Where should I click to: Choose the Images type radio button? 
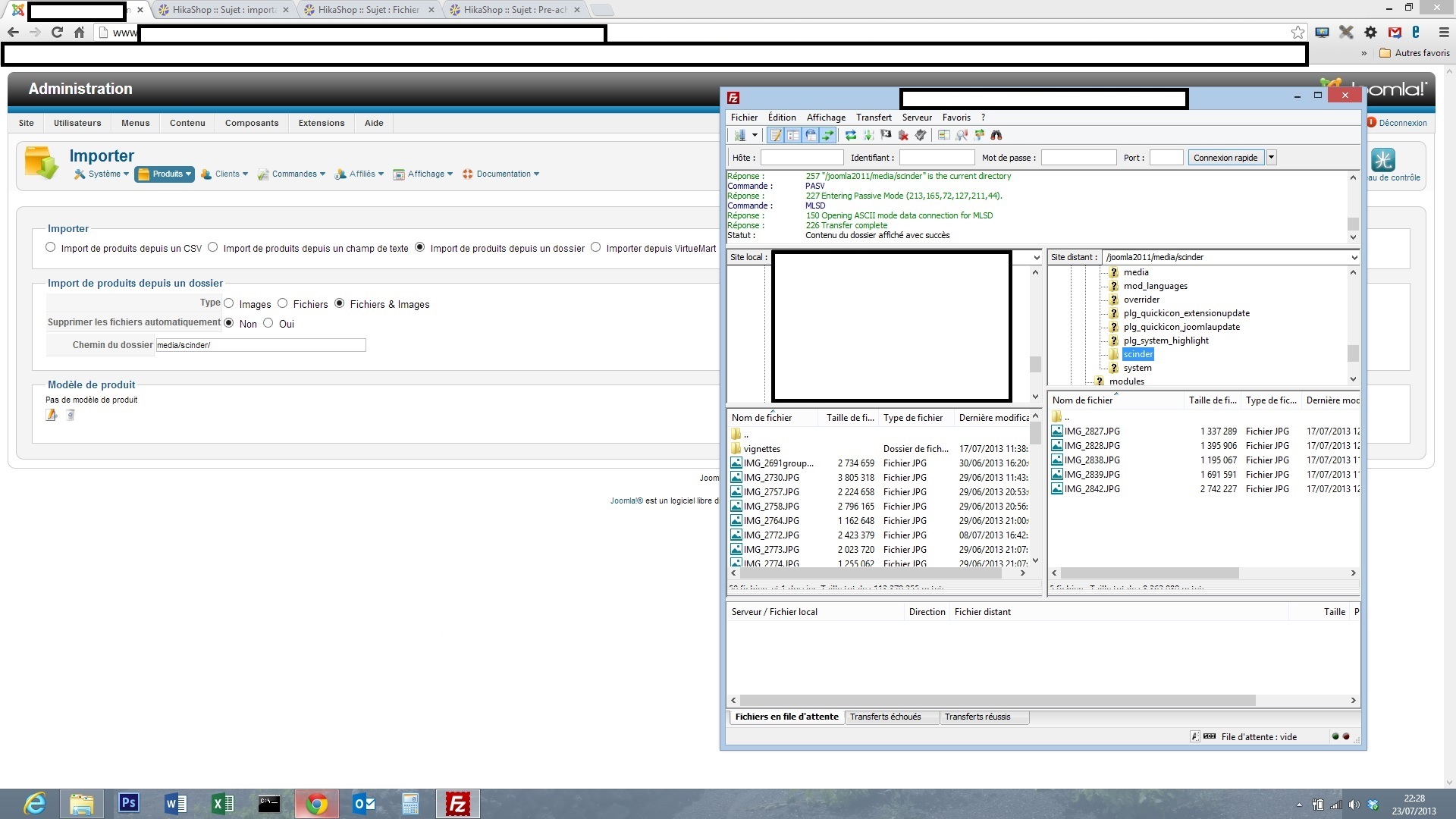[x=229, y=303]
